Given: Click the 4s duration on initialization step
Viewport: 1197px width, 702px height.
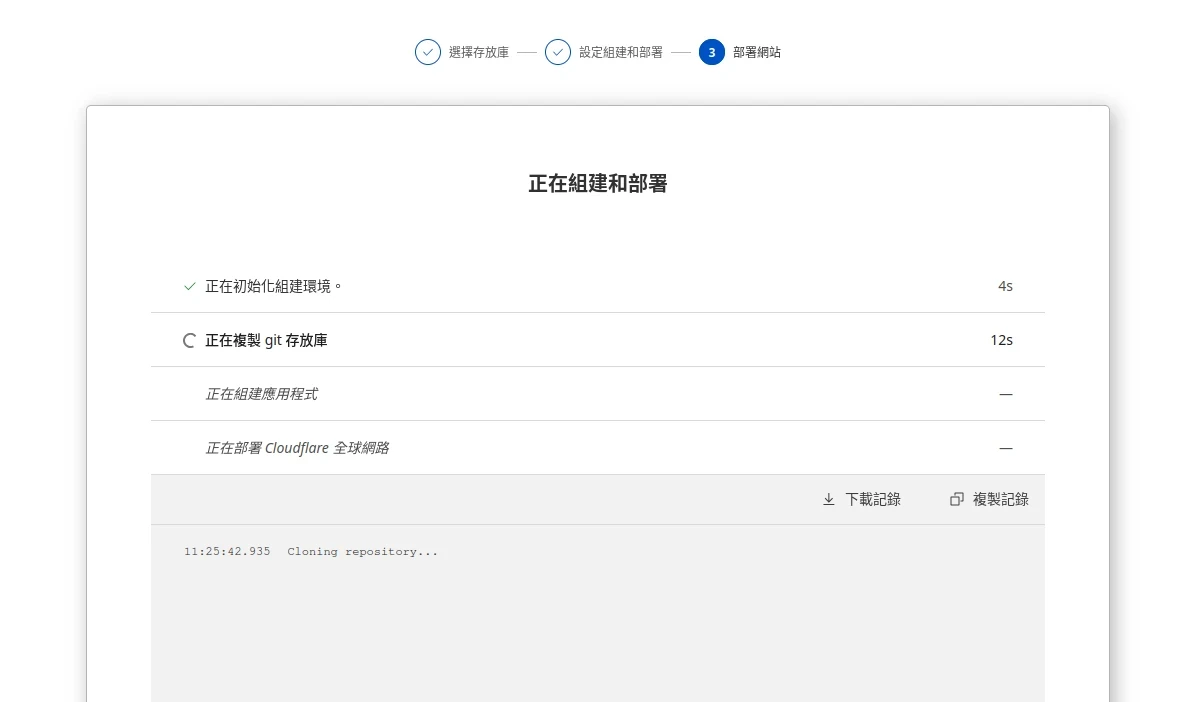Looking at the screenshot, I should [1005, 286].
